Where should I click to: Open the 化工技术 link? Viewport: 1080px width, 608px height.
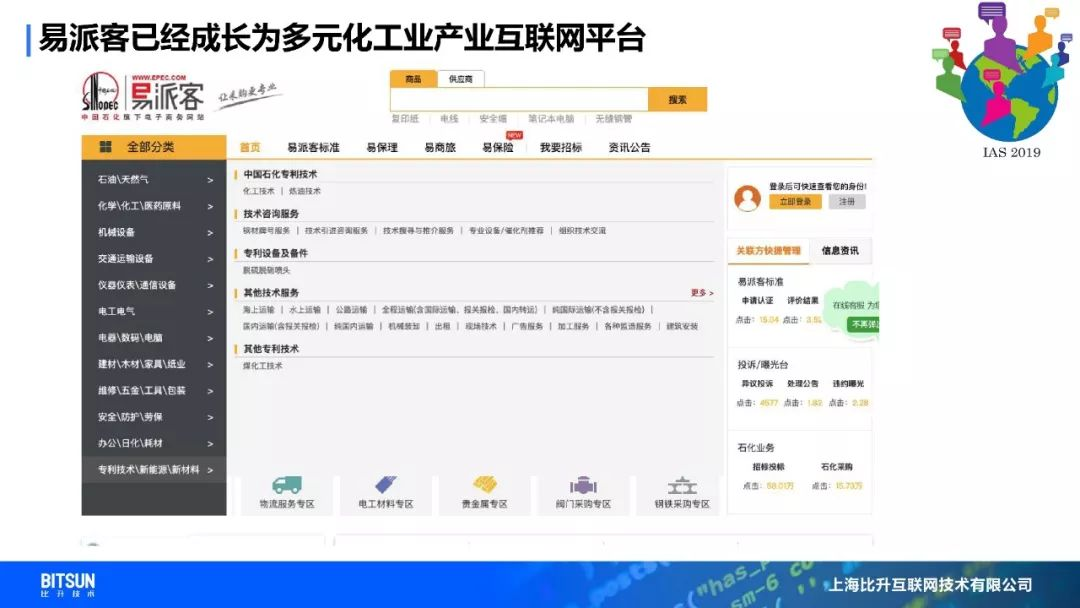(258, 191)
